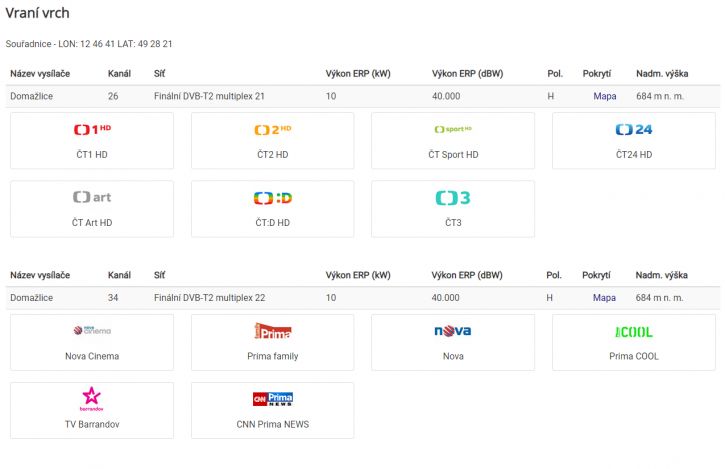The width and height of the screenshot is (725, 469).
Task: Open Mapa link for multiplex 22
Action: 604,298
